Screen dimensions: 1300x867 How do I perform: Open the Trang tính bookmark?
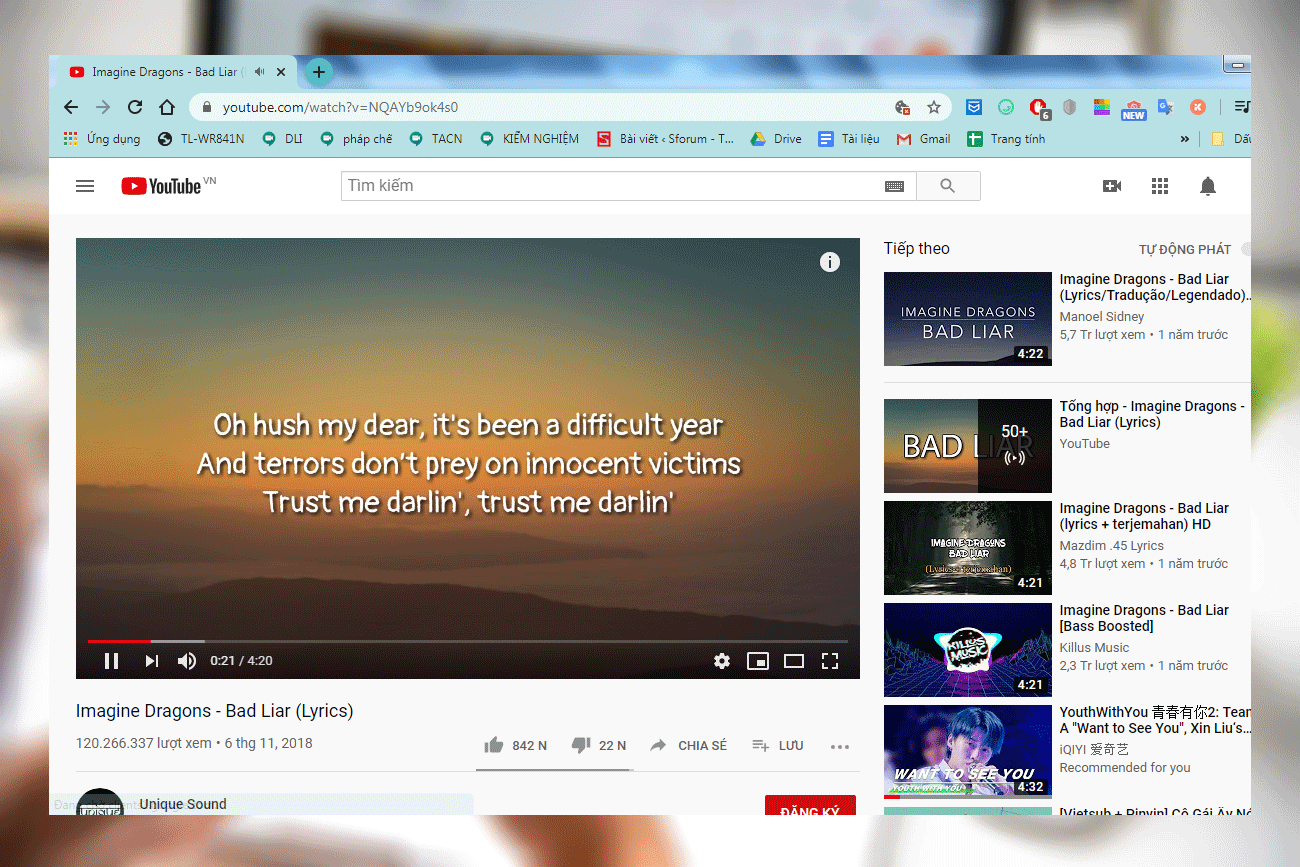point(1006,139)
